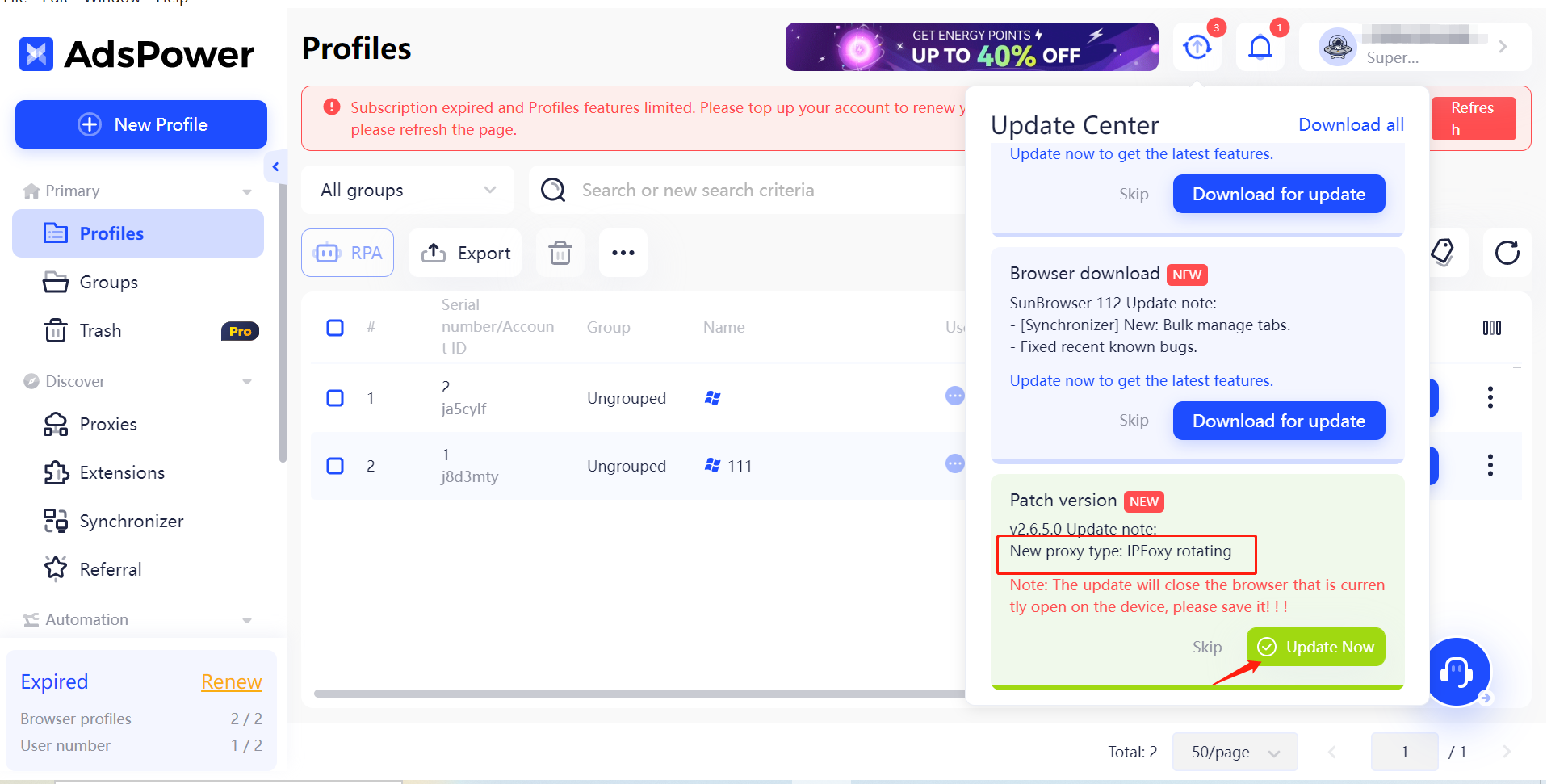Click the page number input field
This screenshot has width=1547, height=784.
click(1405, 752)
